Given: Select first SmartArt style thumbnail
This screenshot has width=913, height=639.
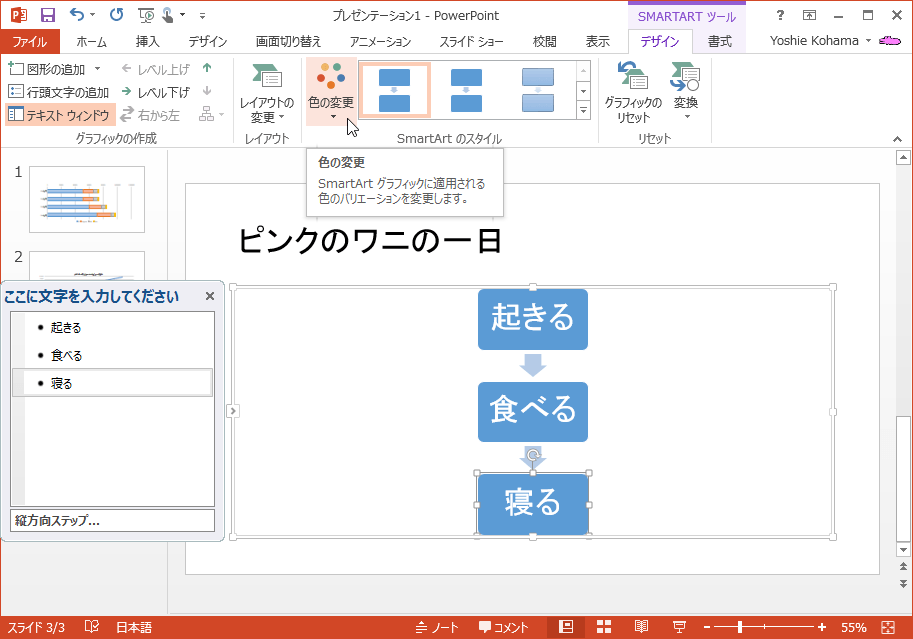Looking at the screenshot, I should point(395,90).
